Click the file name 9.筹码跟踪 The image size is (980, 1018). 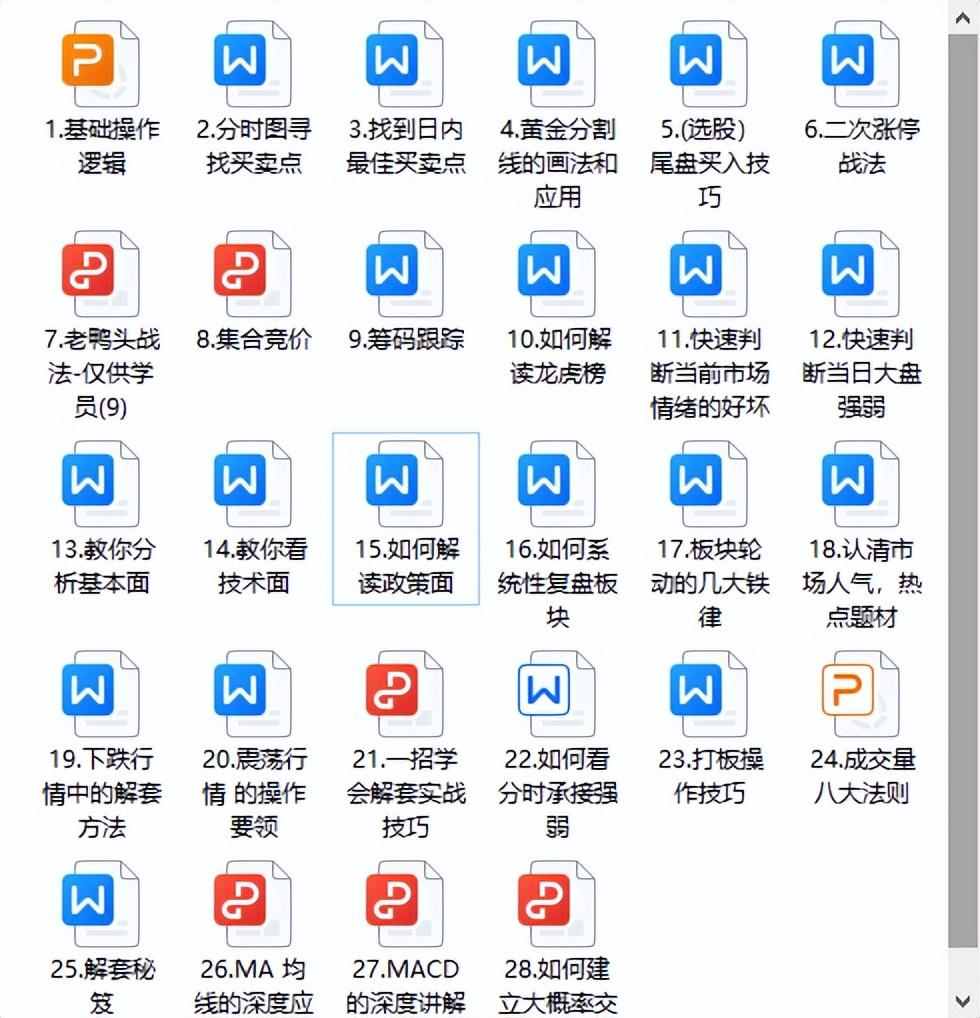coord(406,340)
